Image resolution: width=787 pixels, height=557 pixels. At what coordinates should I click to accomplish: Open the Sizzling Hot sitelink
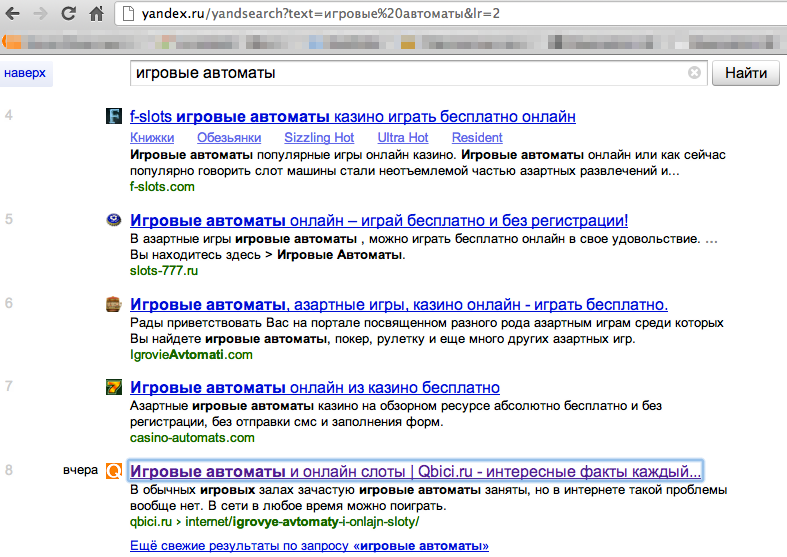coord(319,137)
